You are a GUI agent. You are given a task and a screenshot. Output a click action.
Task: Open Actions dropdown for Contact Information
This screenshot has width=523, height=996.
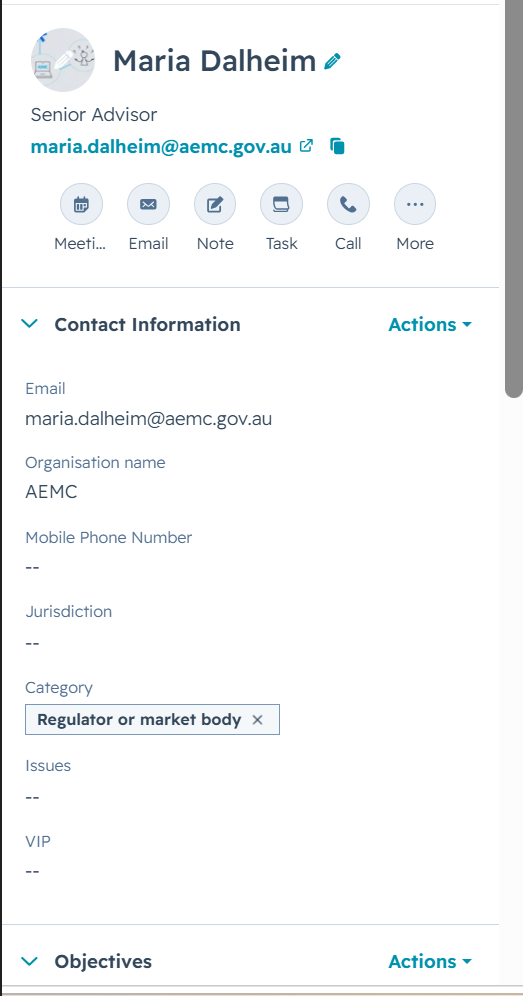[x=430, y=325]
